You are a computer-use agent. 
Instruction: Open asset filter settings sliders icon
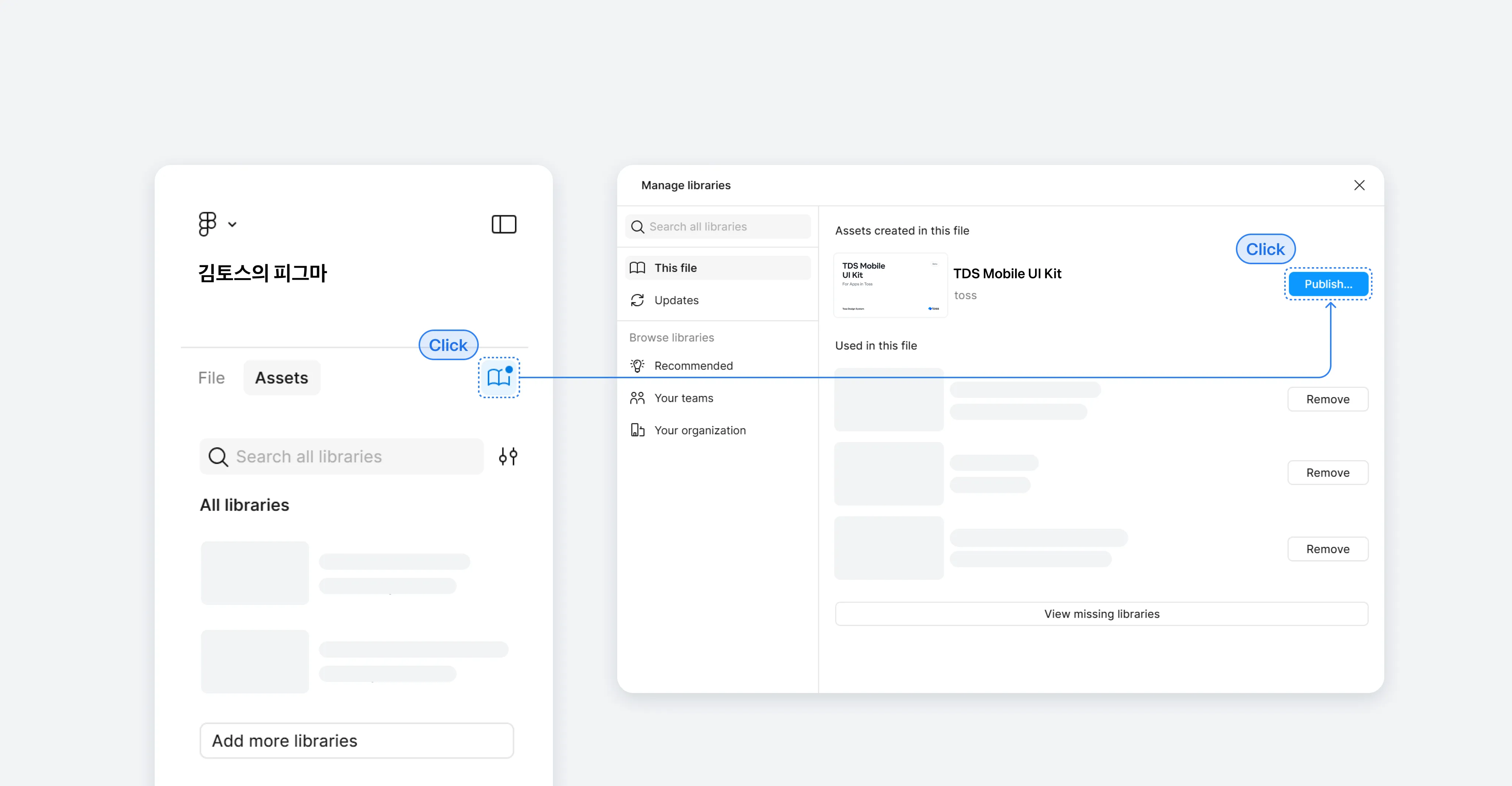coord(508,456)
